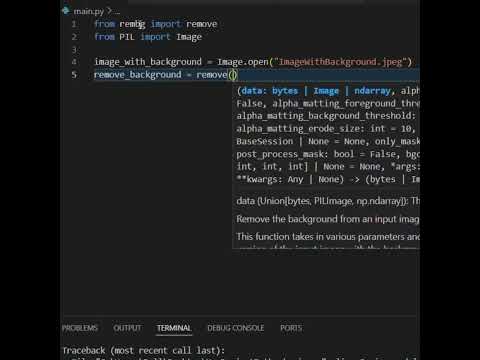
Task: Select main.py in the breadcrumb
Action: click(x=89, y=12)
